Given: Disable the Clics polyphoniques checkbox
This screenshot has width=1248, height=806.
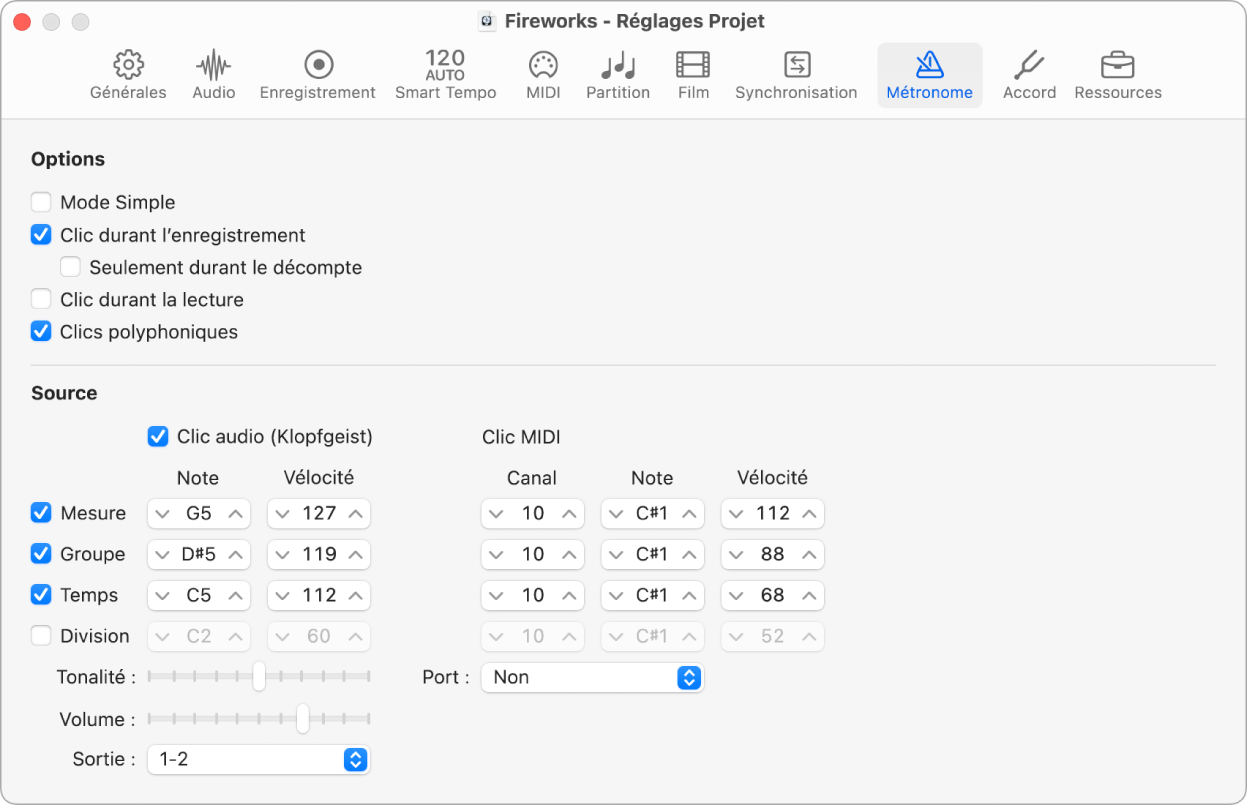Looking at the screenshot, I should click(x=41, y=332).
